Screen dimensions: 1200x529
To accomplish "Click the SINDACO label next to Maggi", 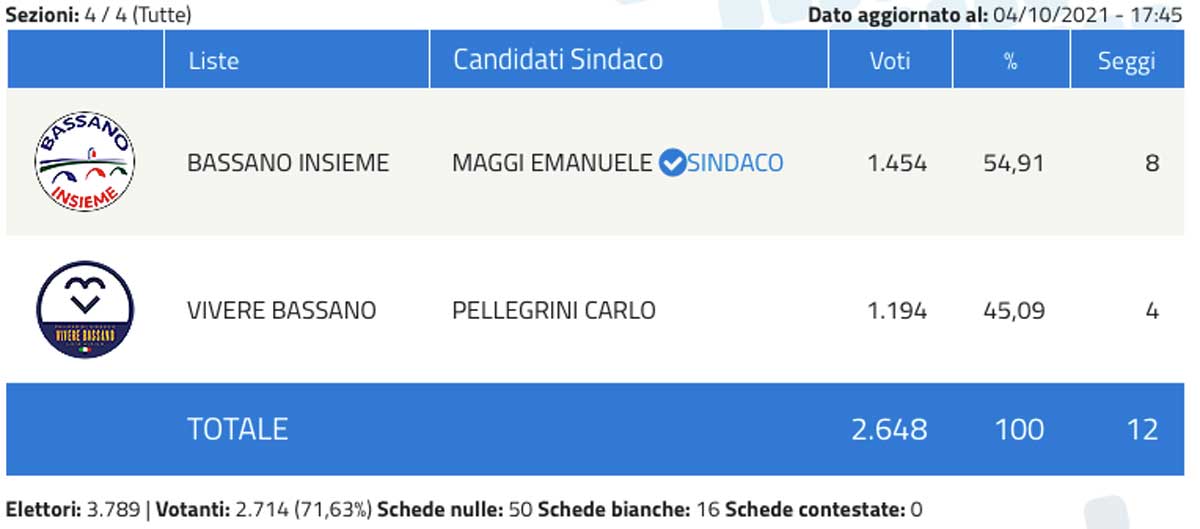I will (735, 163).
